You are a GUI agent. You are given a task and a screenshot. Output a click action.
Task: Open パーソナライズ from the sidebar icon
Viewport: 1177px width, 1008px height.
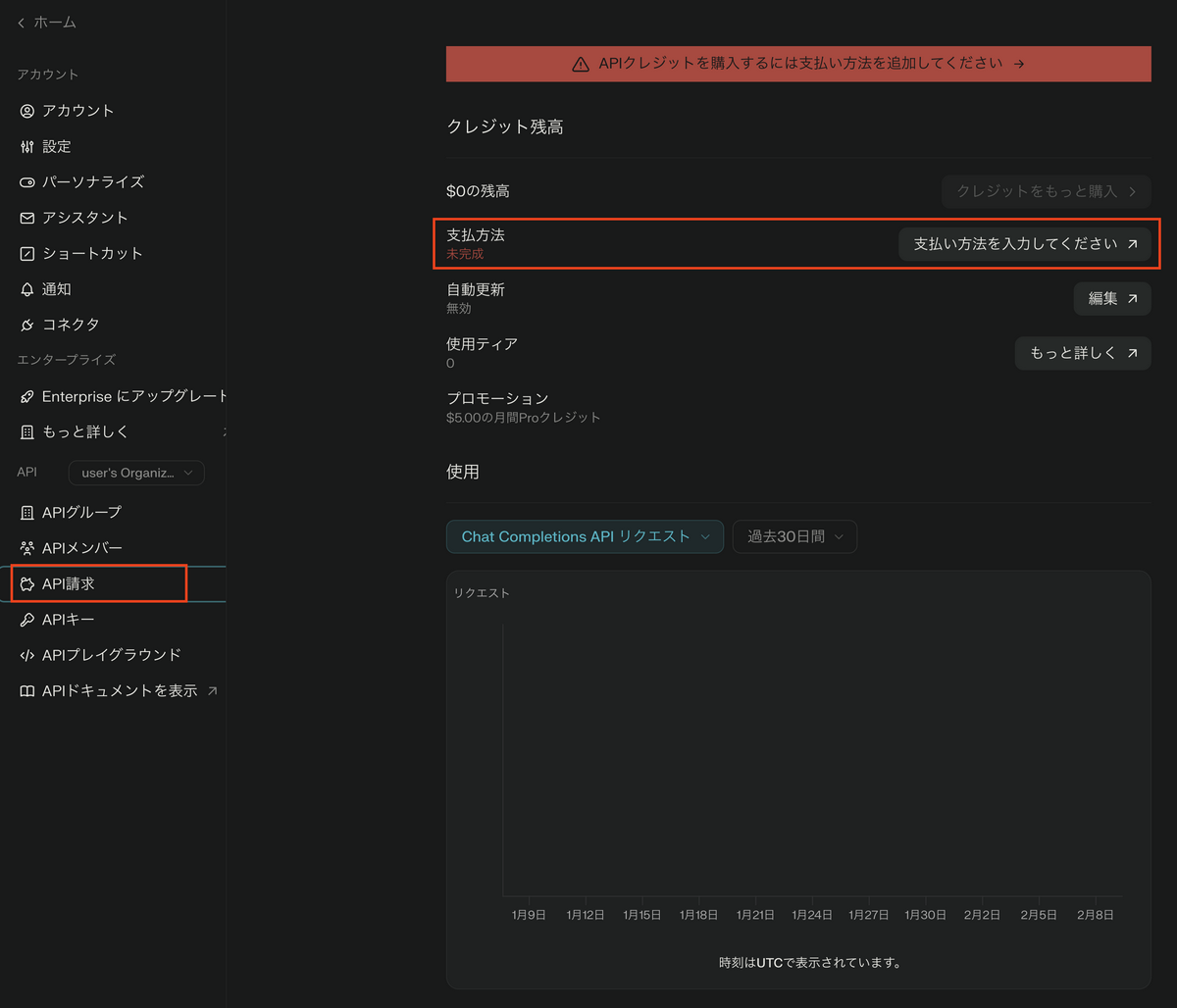pyautogui.click(x=26, y=181)
